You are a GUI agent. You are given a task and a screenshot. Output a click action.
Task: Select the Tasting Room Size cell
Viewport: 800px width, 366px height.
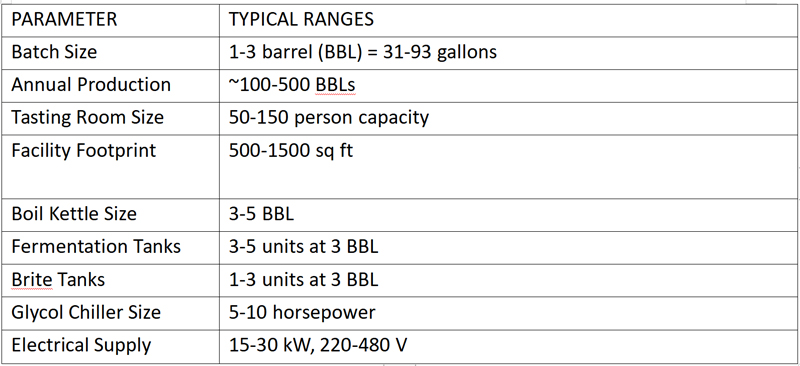[110, 118]
